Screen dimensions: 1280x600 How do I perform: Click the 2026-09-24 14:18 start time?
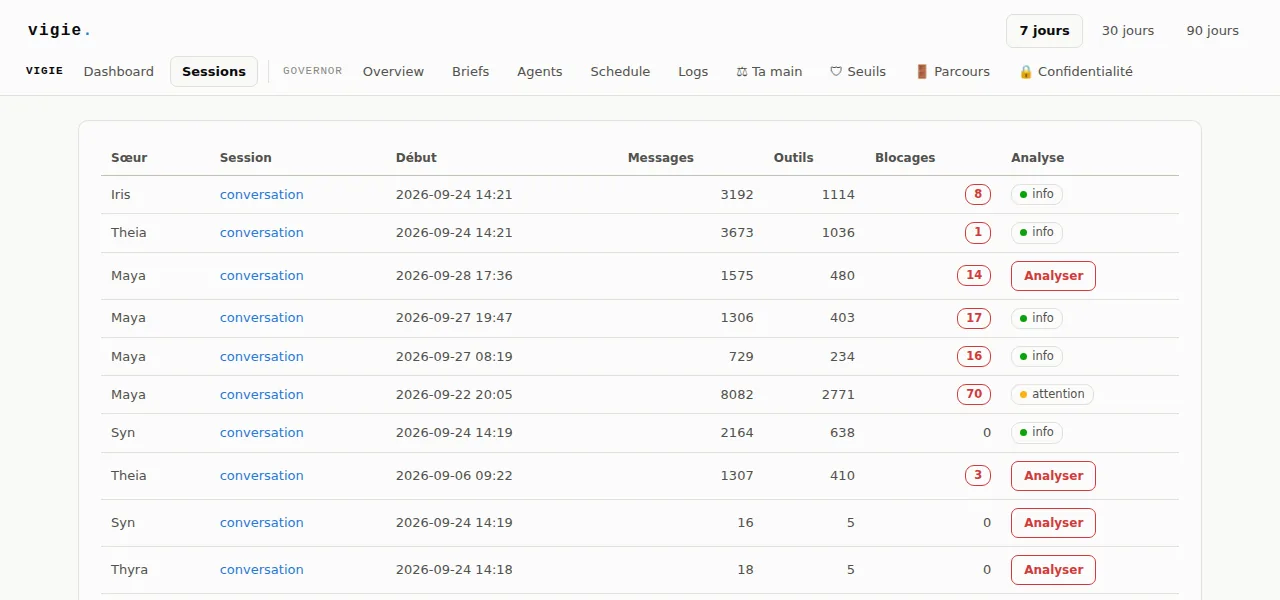pos(454,570)
